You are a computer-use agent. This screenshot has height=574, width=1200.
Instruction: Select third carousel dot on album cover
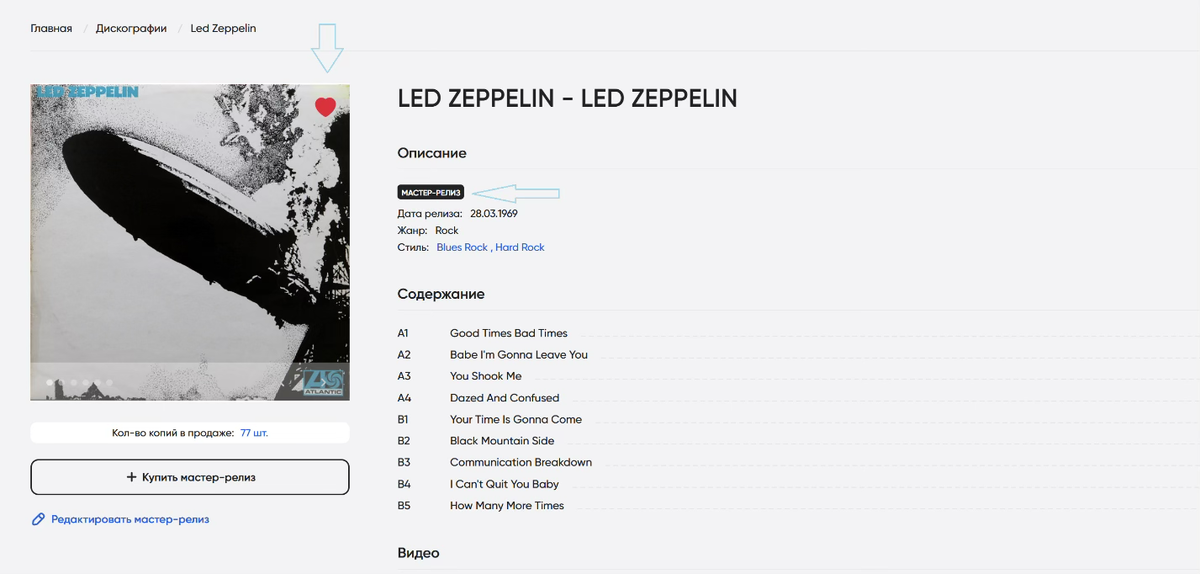point(73,382)
